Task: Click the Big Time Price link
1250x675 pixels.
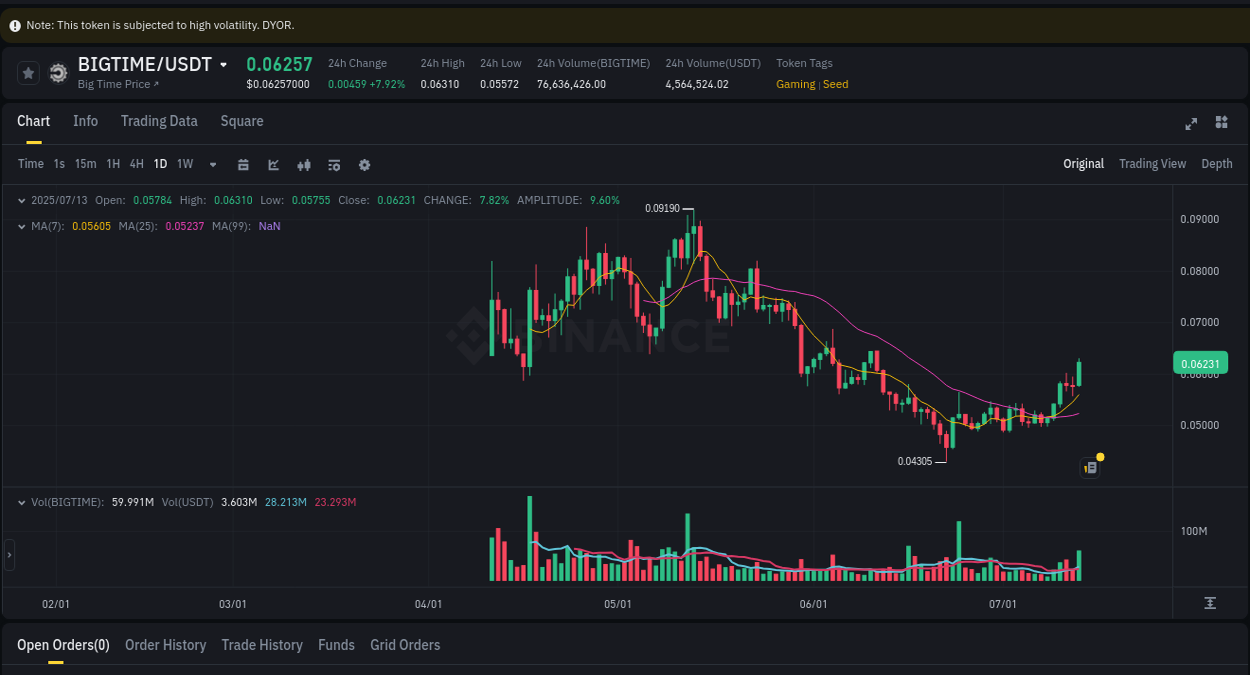Action: coord(113,84)
